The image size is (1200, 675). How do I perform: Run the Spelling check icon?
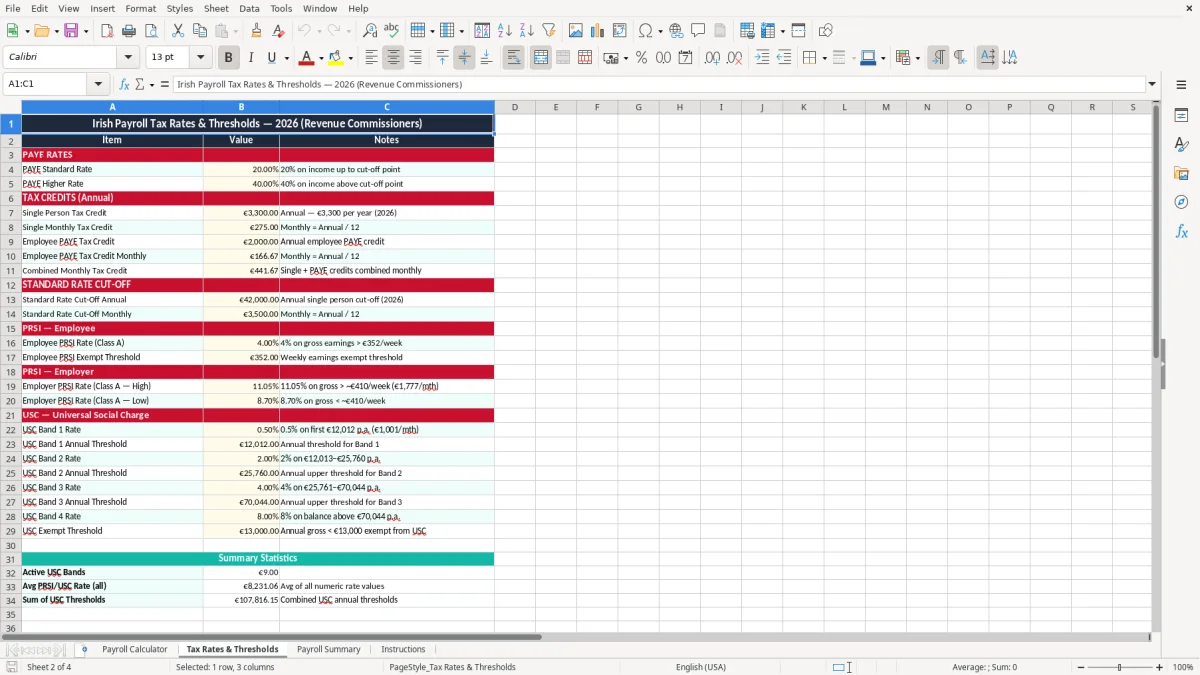(392, 31)
